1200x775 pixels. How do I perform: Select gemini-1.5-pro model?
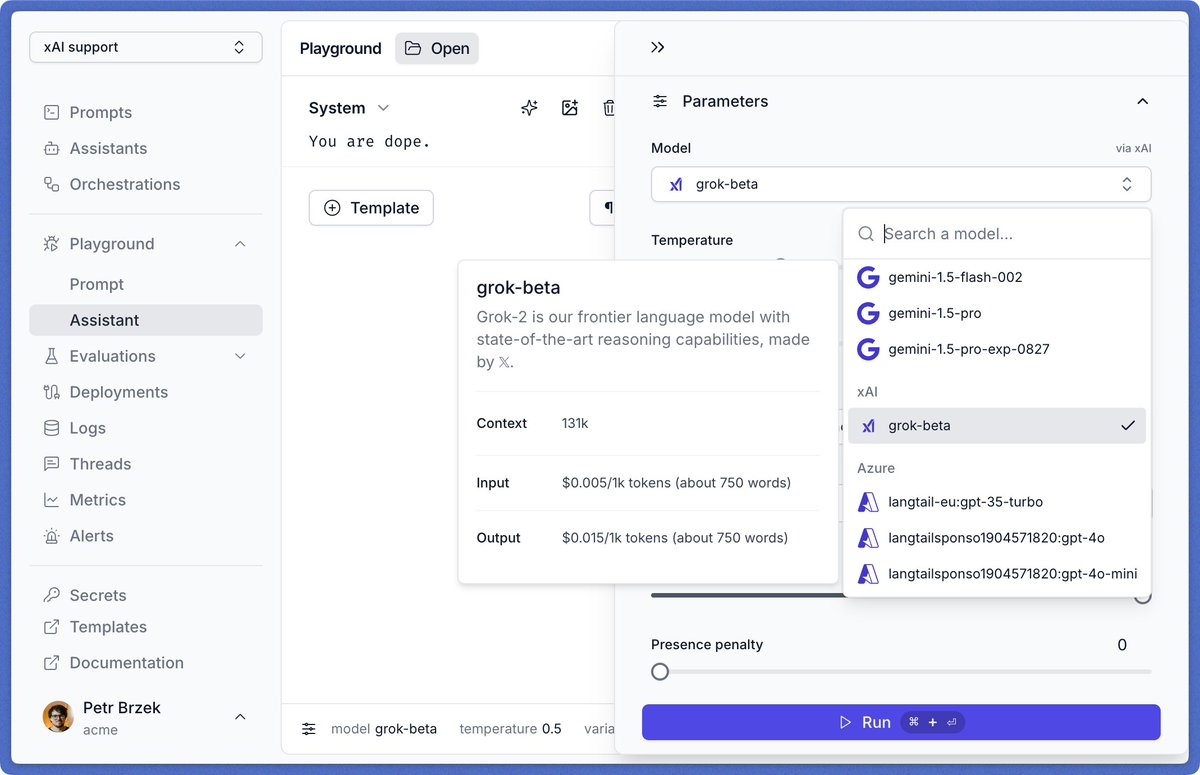997,313
